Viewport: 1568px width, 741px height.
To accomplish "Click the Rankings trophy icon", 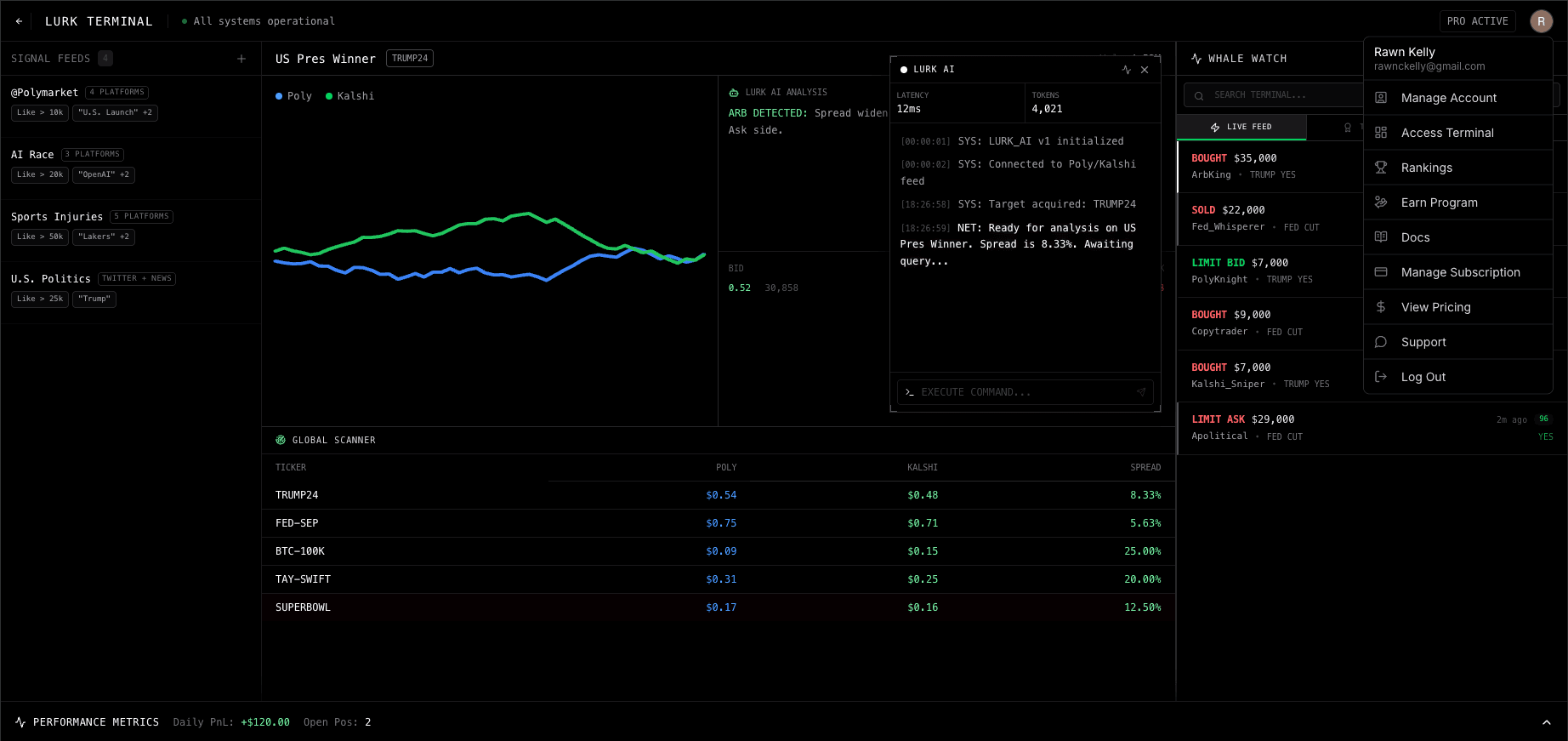I will [x=1381, y=168].
